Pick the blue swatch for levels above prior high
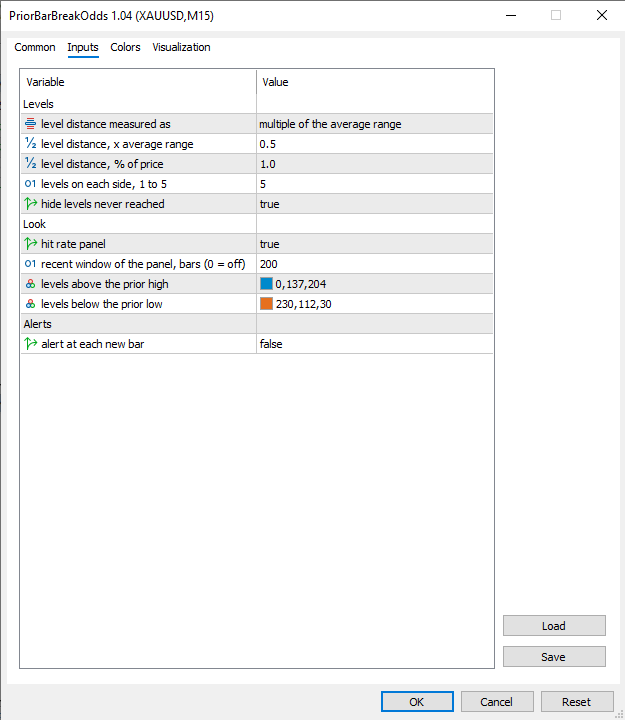Screen dimensions: 625x720 tap(266, 284)
